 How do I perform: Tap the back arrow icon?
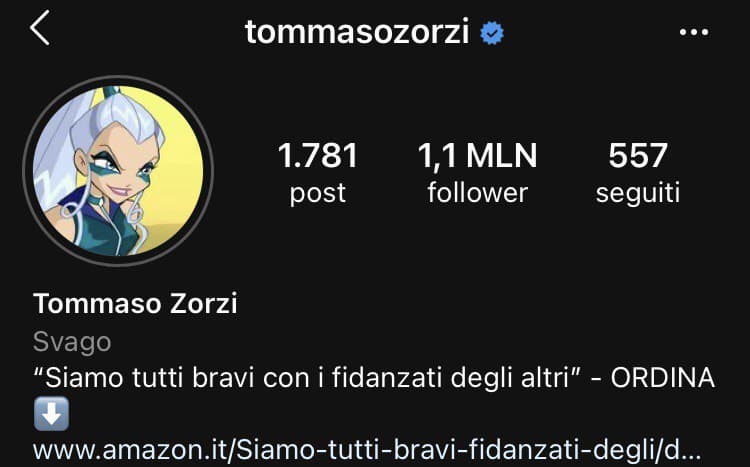[40, 28]
